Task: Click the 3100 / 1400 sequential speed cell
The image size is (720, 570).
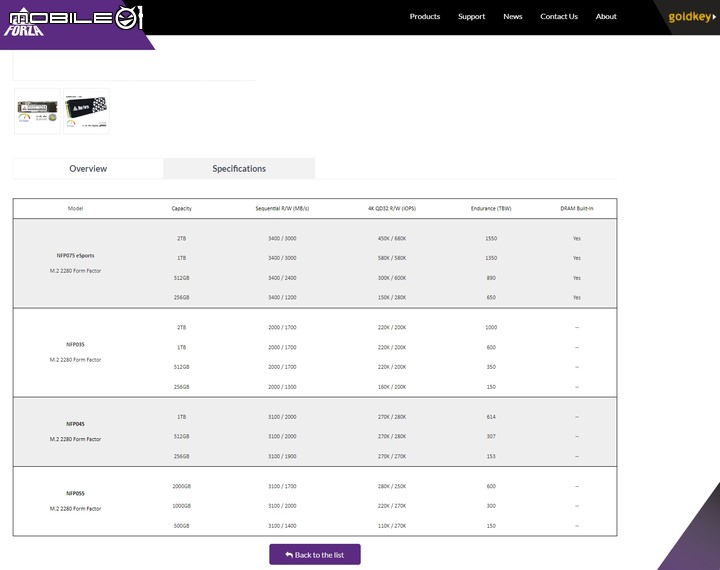Action: [282, 526]
